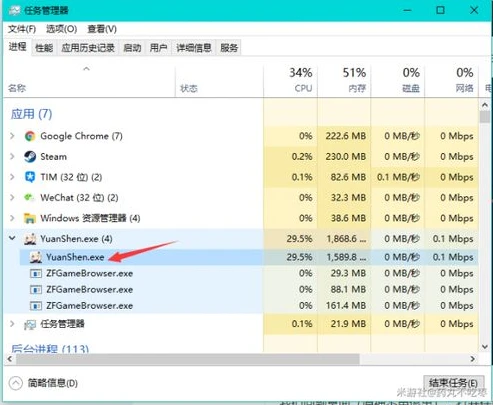Sort by the 51% 内存 column header
The image size is (493, 405).
[x=344, y=81]
